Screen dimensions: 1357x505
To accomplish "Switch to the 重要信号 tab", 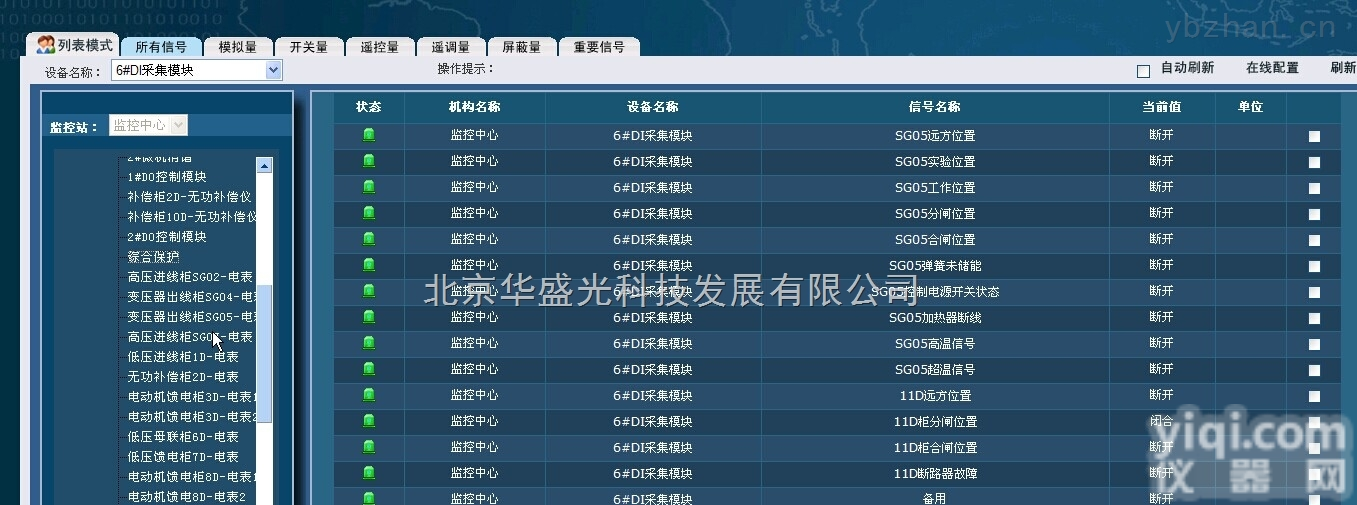I will 599,47.
